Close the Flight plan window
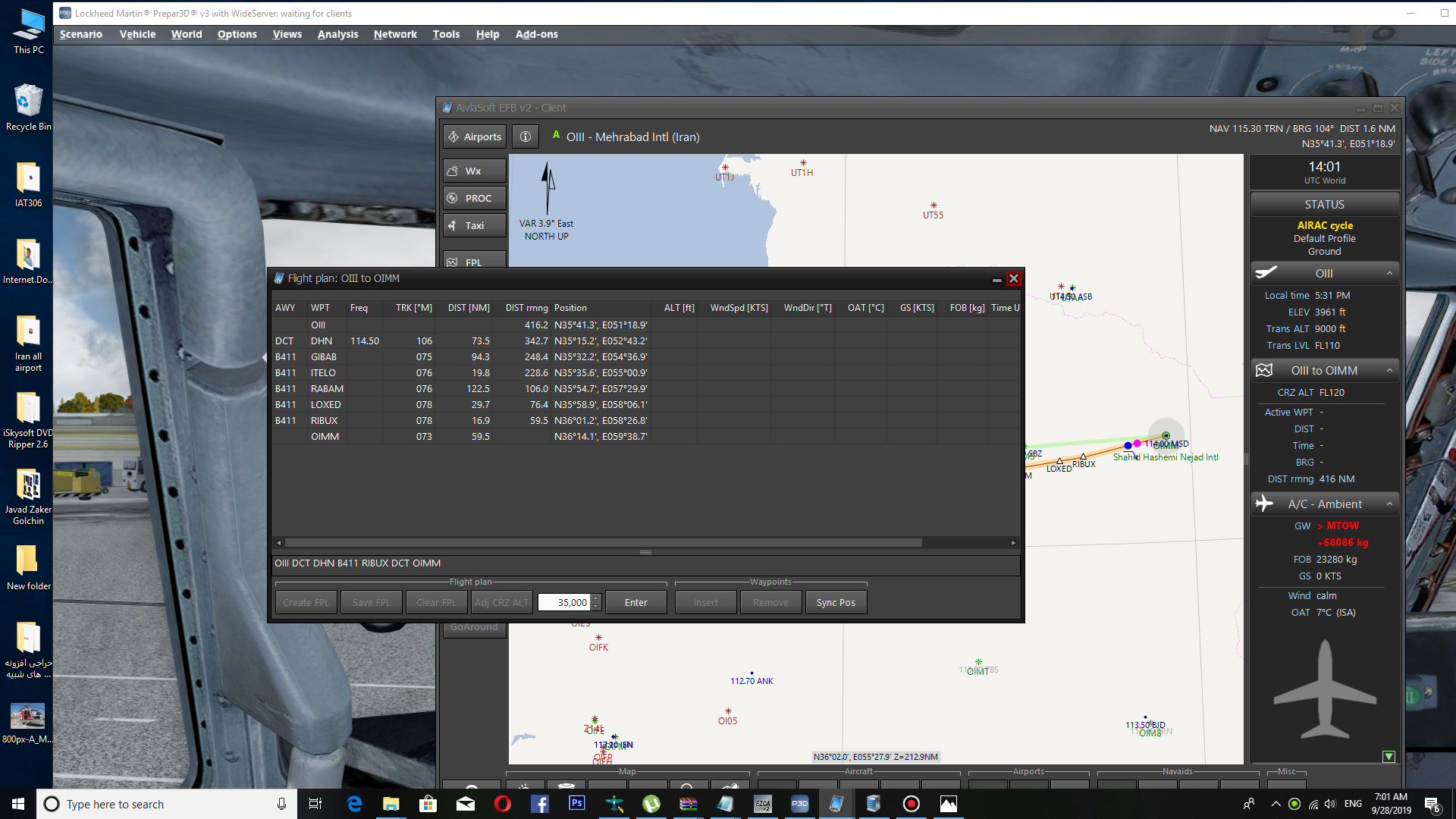The image size is (1456, 819). pos(1013,278)
